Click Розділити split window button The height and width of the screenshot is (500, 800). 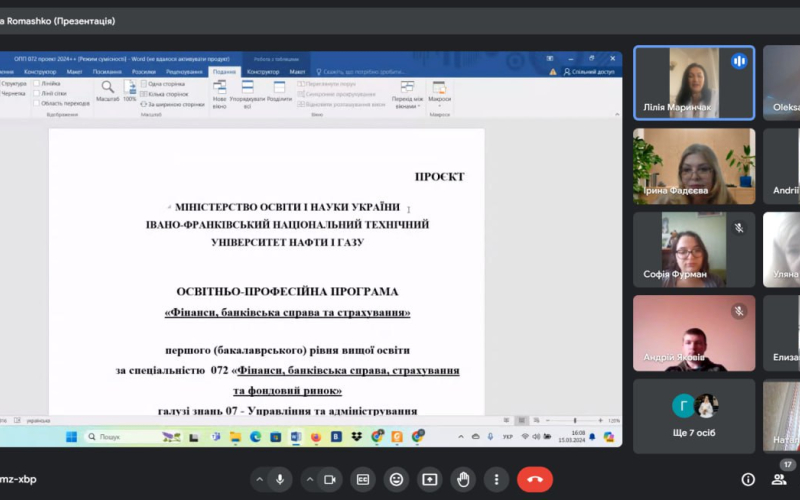point(279,92)
